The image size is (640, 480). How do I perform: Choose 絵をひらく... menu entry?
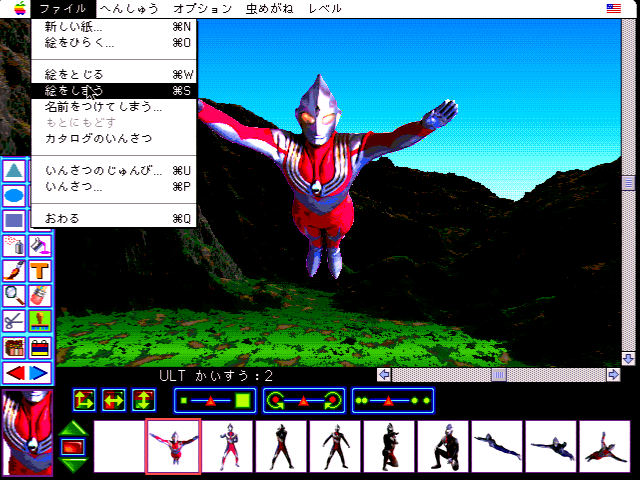point(114,43)
